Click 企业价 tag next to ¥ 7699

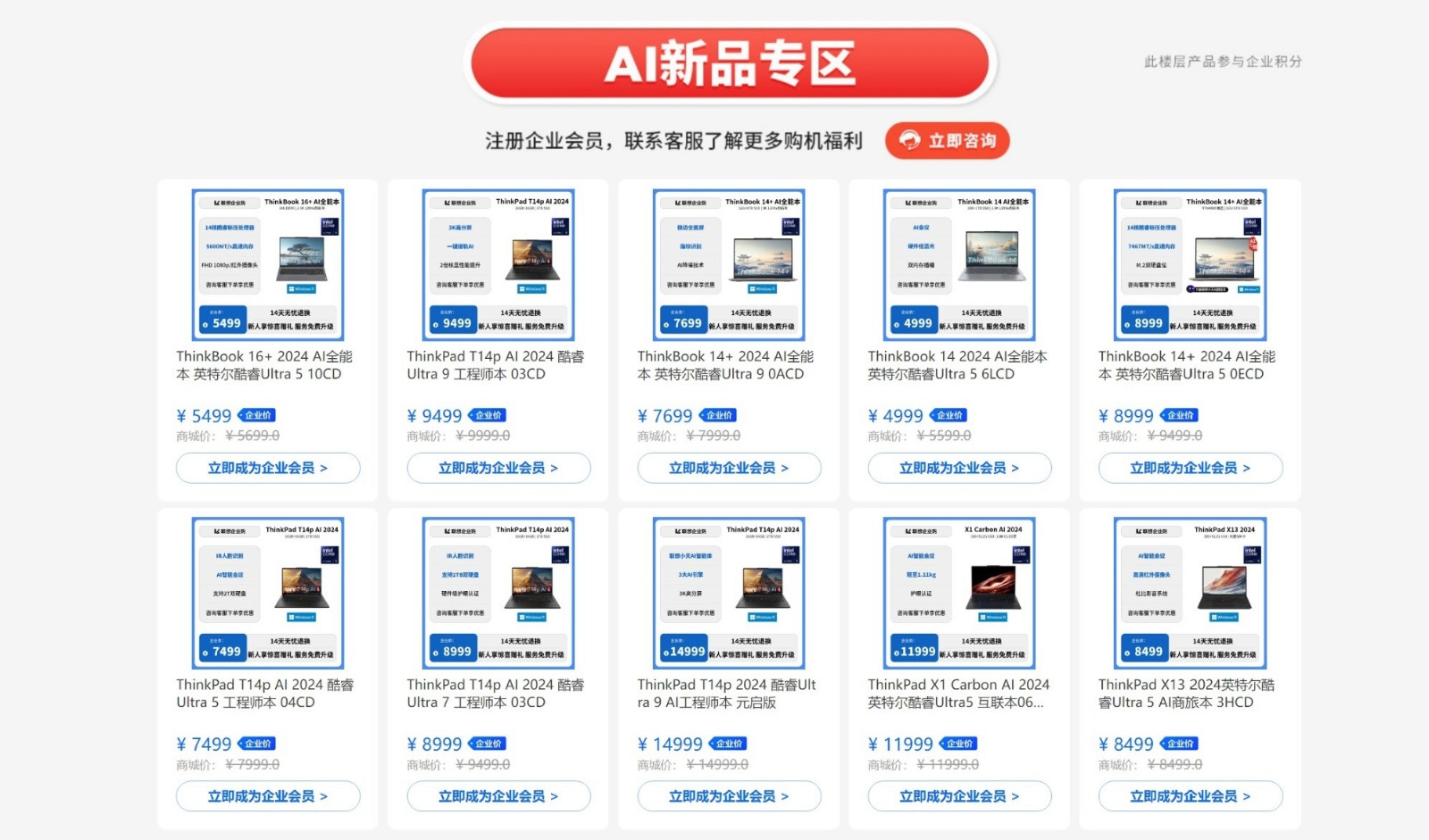[x=718, y=415]
